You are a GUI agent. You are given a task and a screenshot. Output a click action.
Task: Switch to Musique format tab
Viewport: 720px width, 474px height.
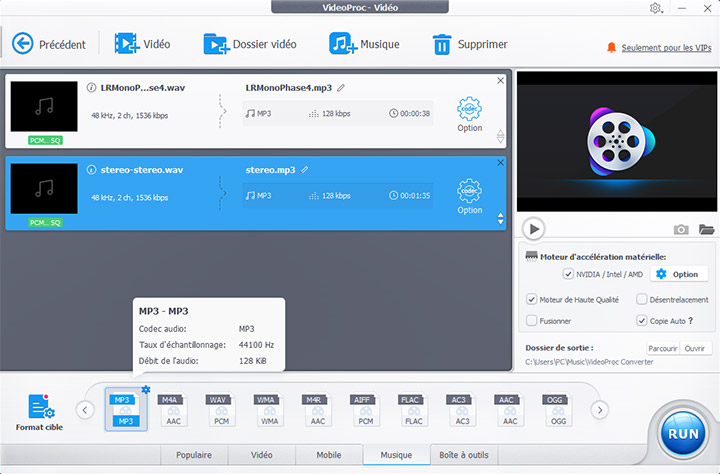(x=396, y=455)
